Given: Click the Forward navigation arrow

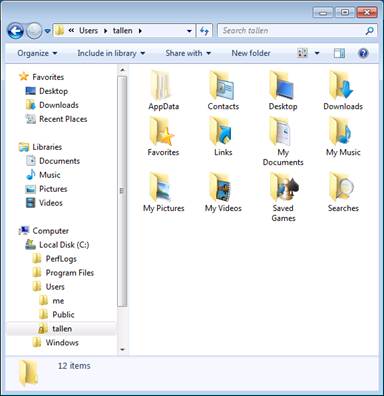Looking at the screenshot, I should click(34, 31).
